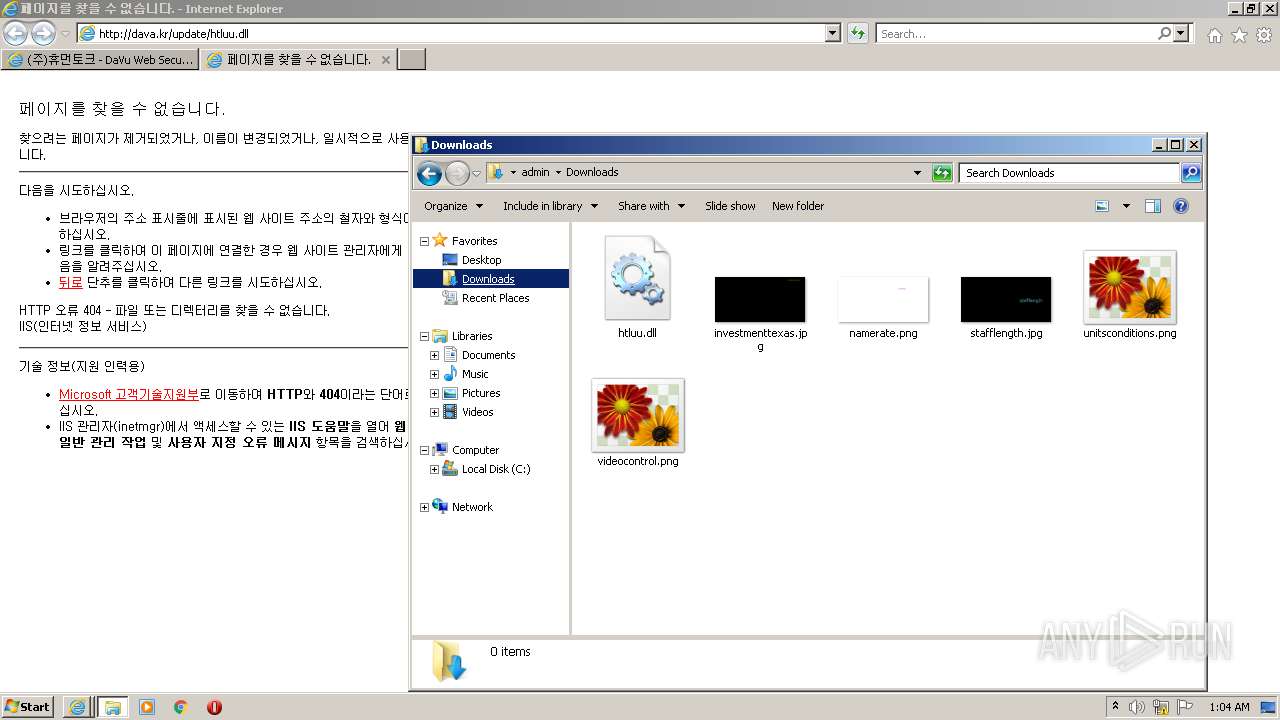Click IE refresh button
The height and width of the screenshot is (720, 1280).
[x=857, y=33]
